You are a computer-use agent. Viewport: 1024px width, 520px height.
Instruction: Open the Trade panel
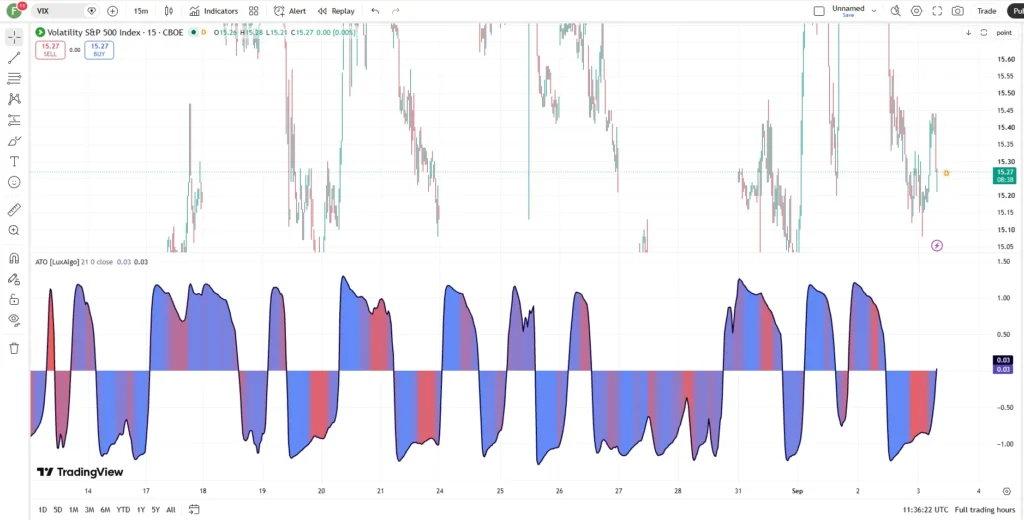986,11
